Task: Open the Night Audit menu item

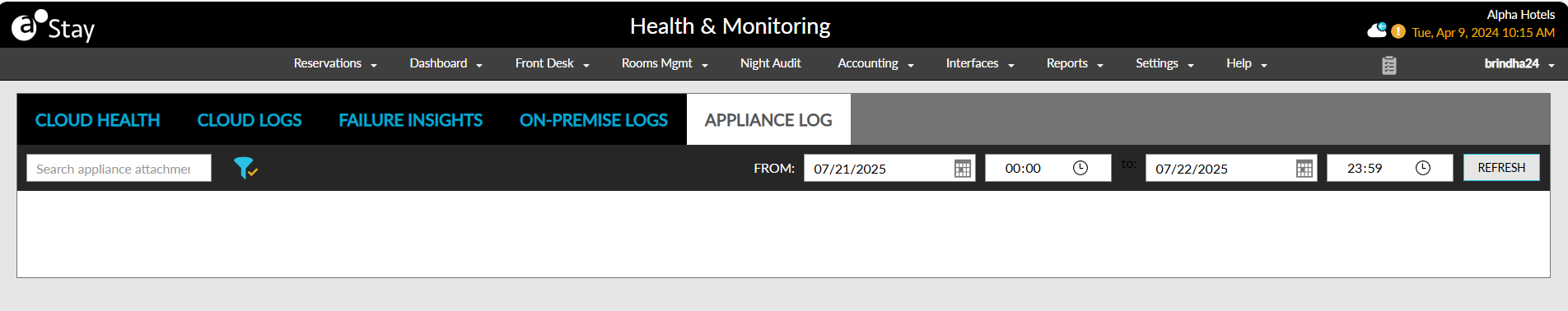Action: click(x=770, y=63)
